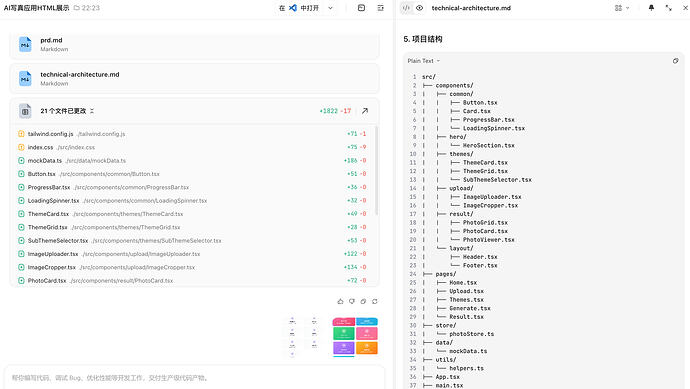This screenshot has width=690, height=389.
Task: Click the chat message input field
Action: coord(194,378)
